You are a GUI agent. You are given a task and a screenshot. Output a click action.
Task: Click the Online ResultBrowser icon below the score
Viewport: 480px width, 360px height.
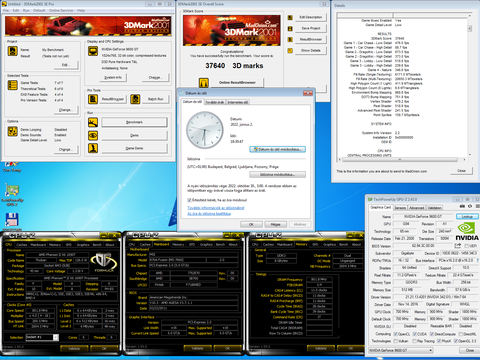[x=204, y=82]
